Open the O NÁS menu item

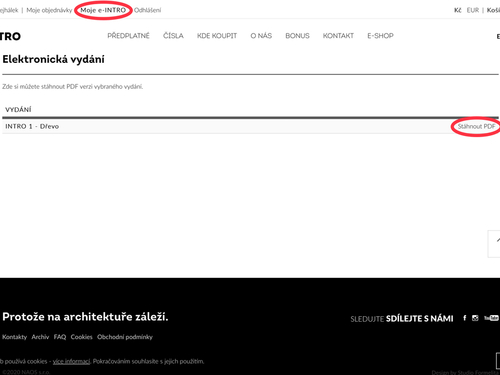pyautogui.click(x=261, y=36)
